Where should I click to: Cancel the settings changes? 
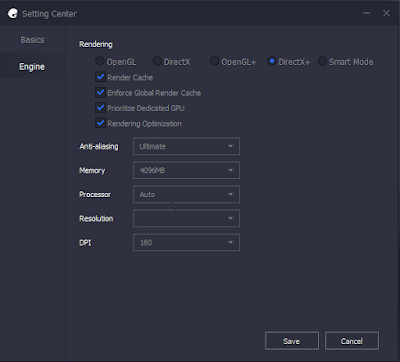coord(352,341)
